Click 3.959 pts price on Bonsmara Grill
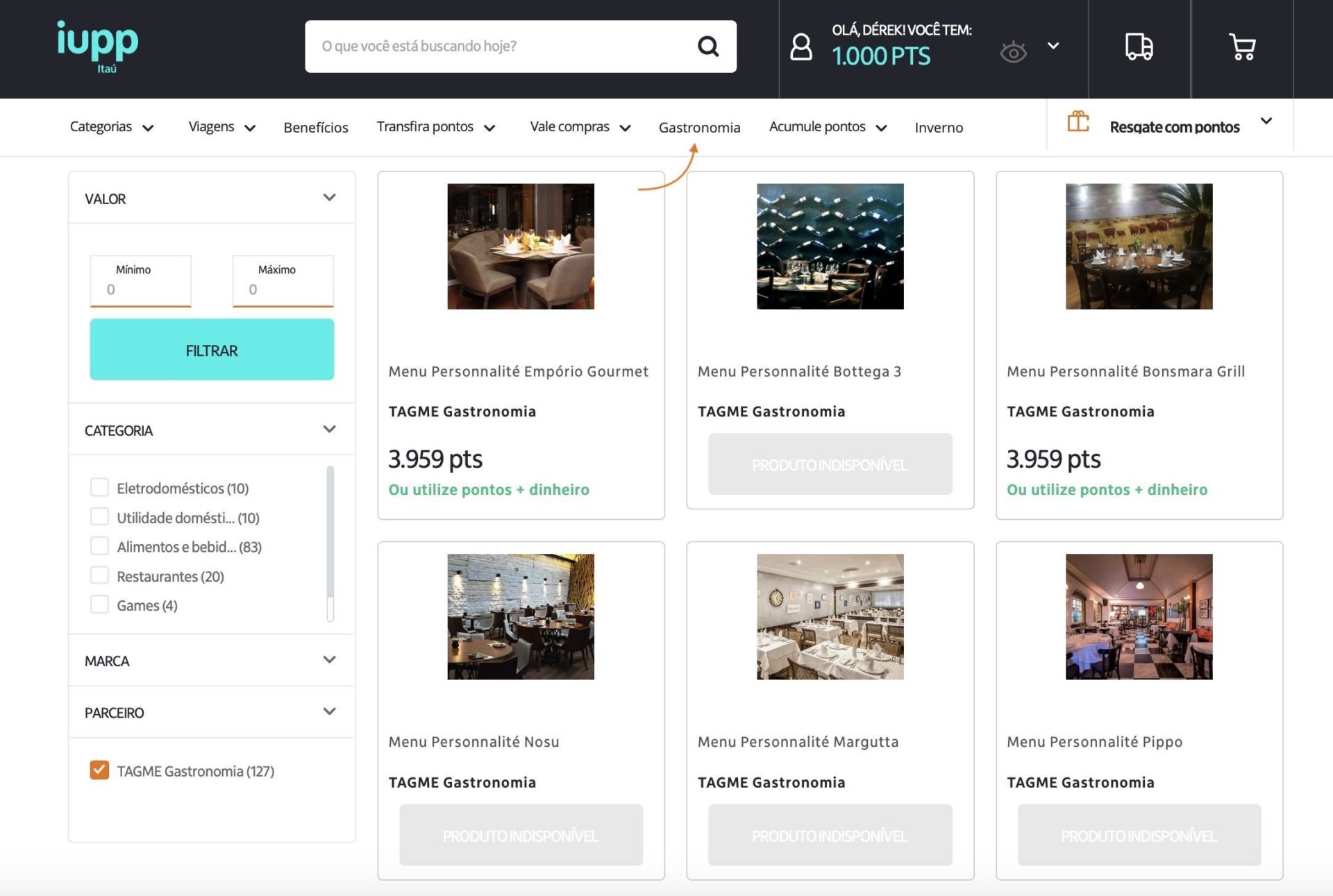This screenshot has height=896, width=1333. click(1053, 459)
